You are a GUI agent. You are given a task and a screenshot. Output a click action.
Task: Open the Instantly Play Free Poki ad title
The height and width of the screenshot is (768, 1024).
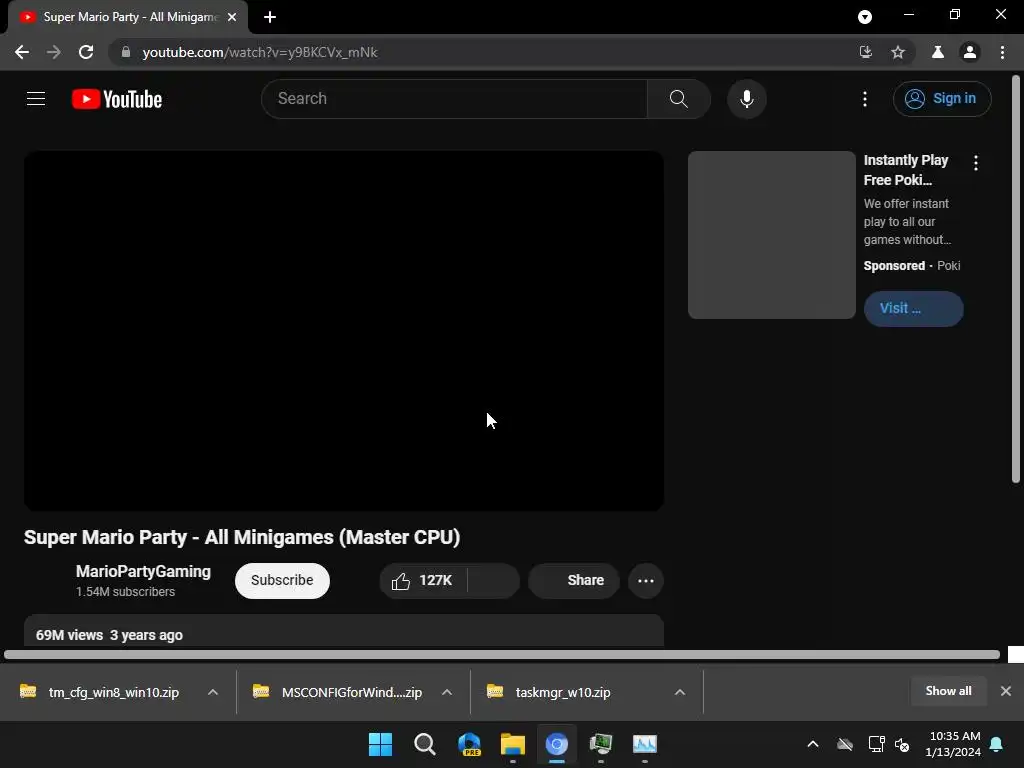(x=905, y=170)
